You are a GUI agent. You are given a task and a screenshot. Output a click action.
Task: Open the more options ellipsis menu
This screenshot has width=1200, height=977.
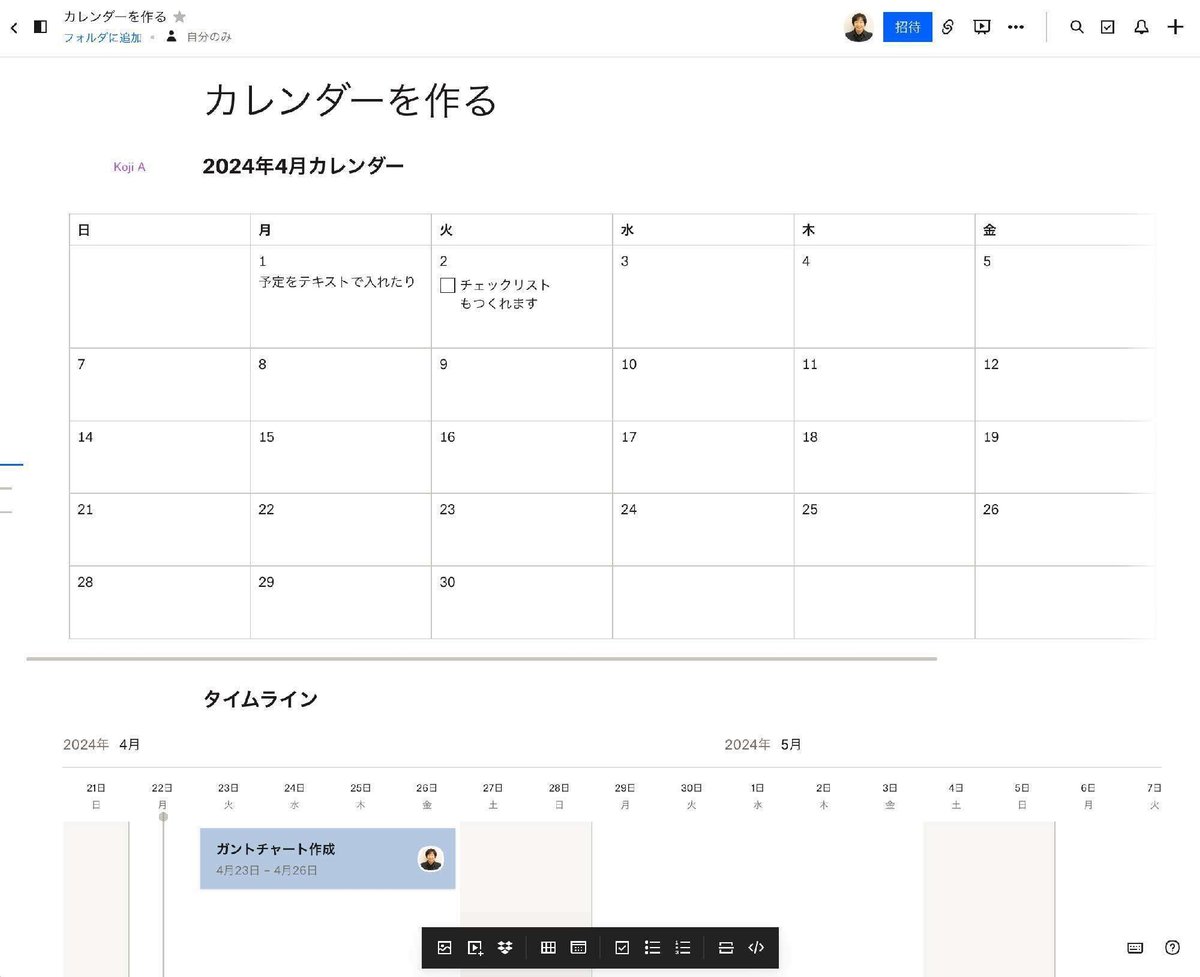pos(1016,27)
